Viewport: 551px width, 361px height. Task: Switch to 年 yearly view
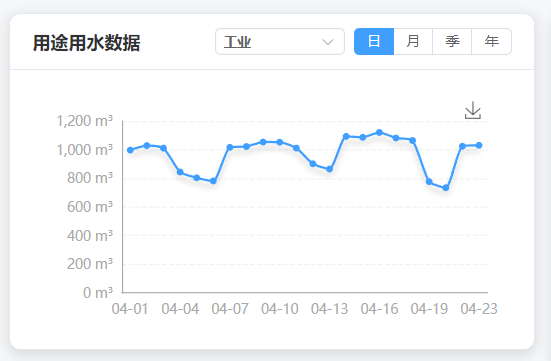click(491, 41)
